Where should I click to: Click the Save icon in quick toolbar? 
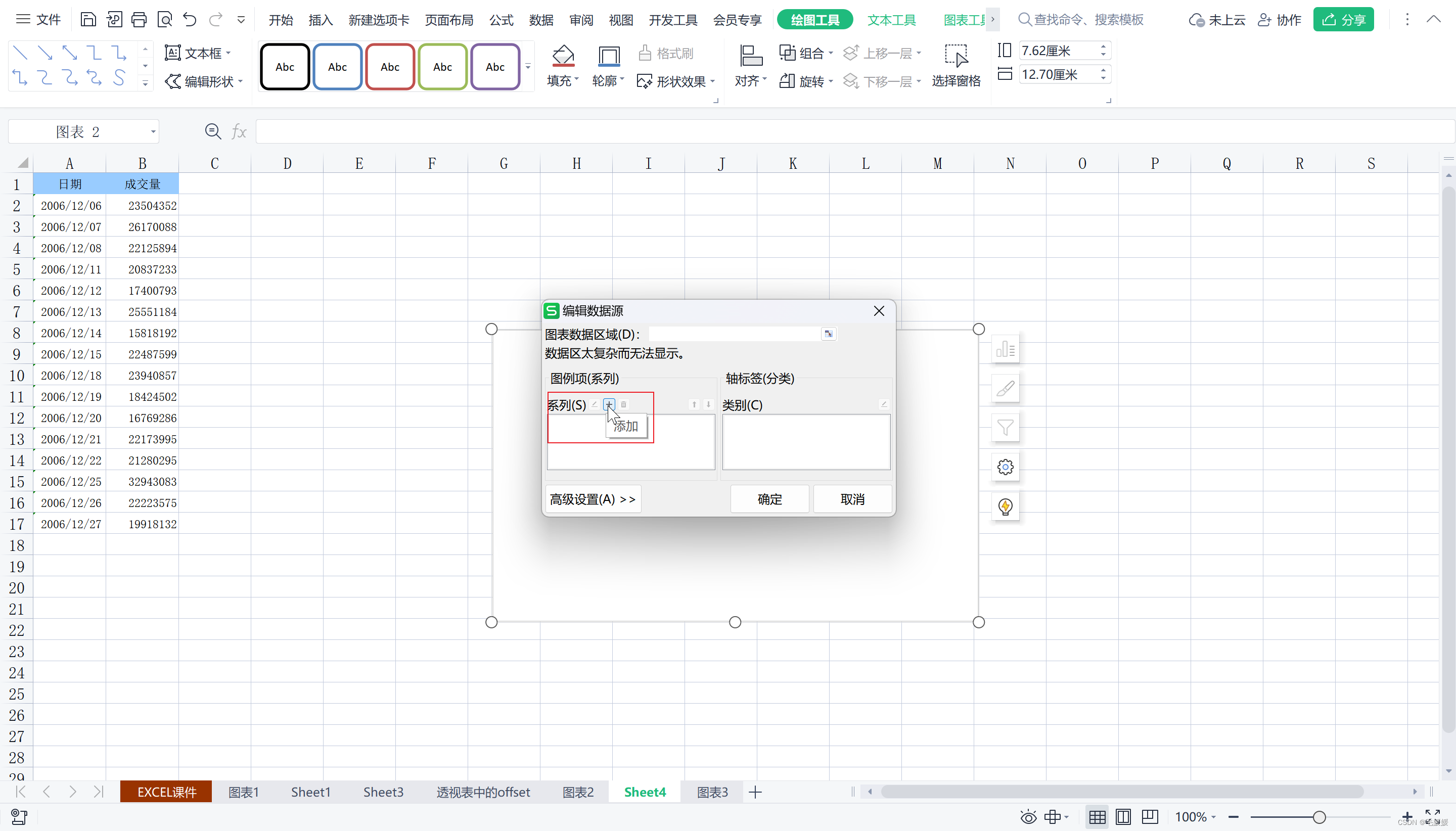click(x=88, y=20)
